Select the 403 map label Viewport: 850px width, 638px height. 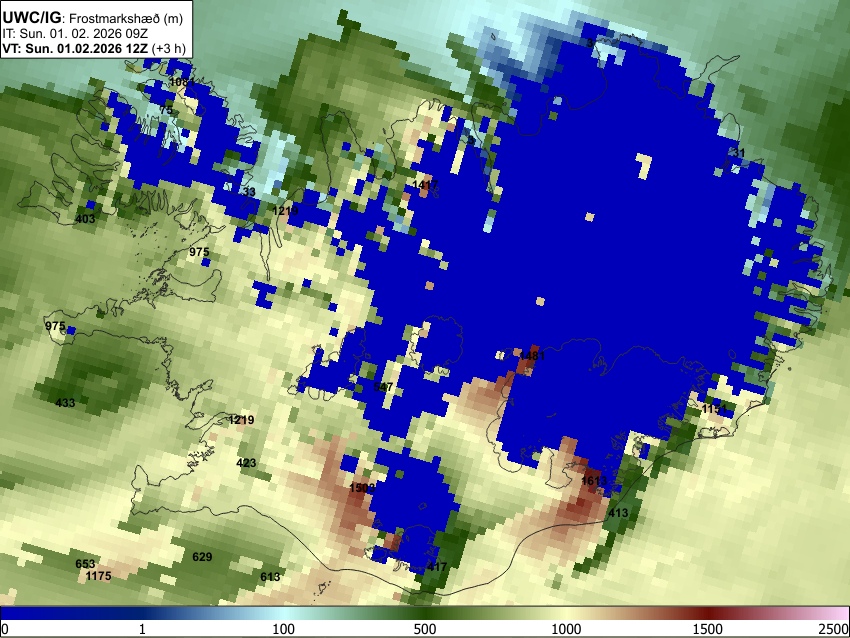click(86, 219)
